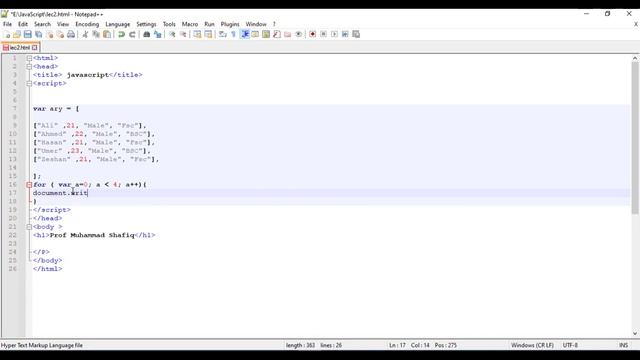Click the Open file toolbar icon
640x360 pixels.
pos(17,34)
